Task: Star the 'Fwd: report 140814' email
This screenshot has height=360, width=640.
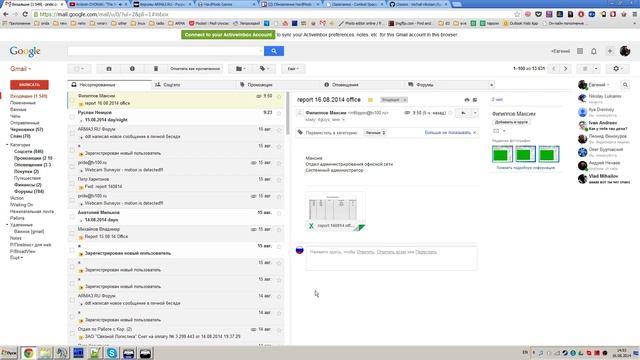Action: (279, 180)
